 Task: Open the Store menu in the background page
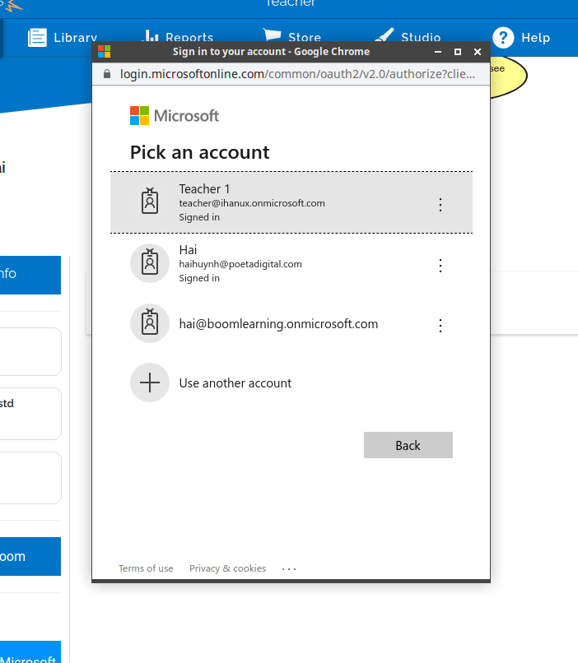[x=292, y=37]
